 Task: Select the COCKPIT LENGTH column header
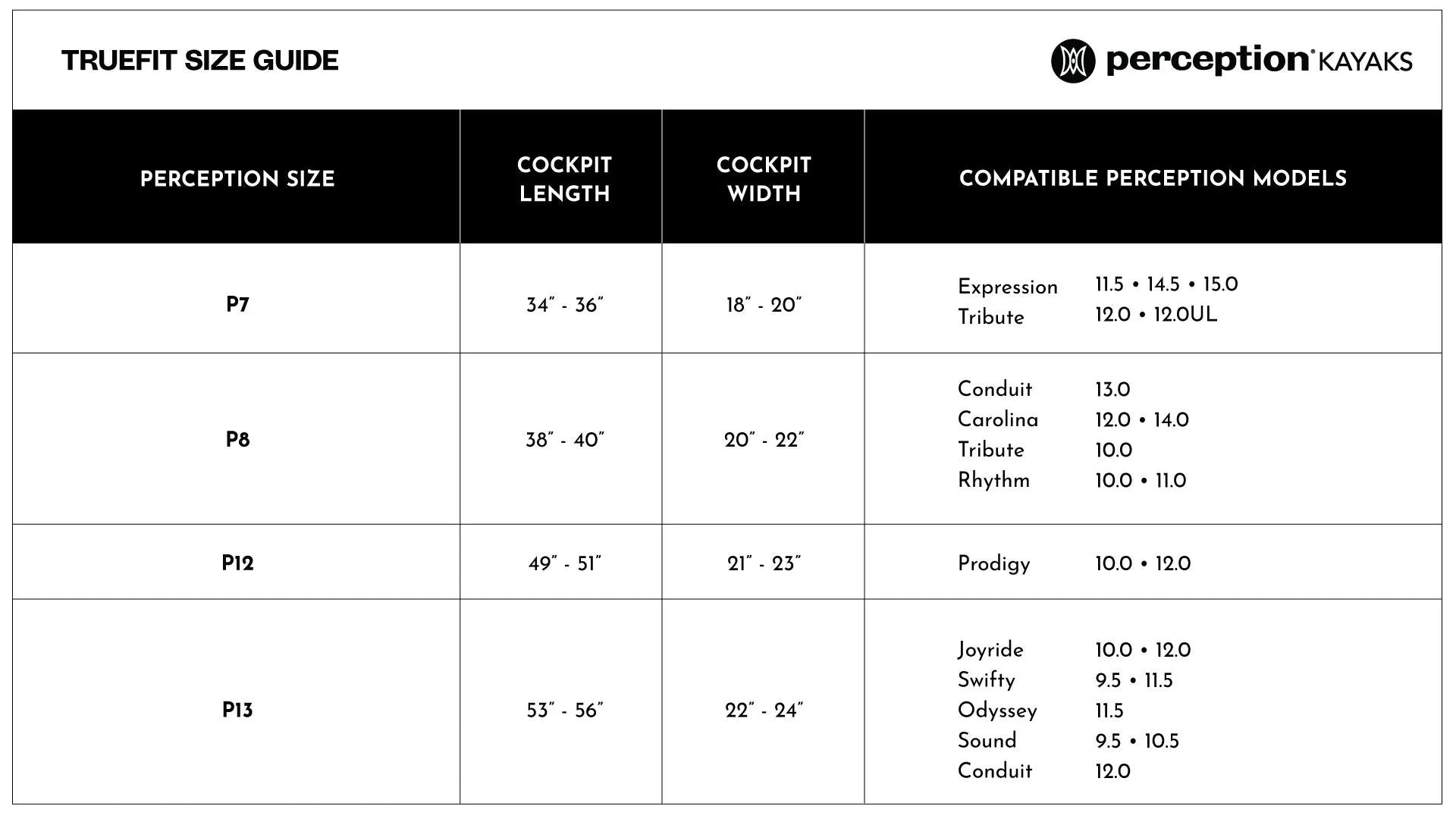click(564, 179)
